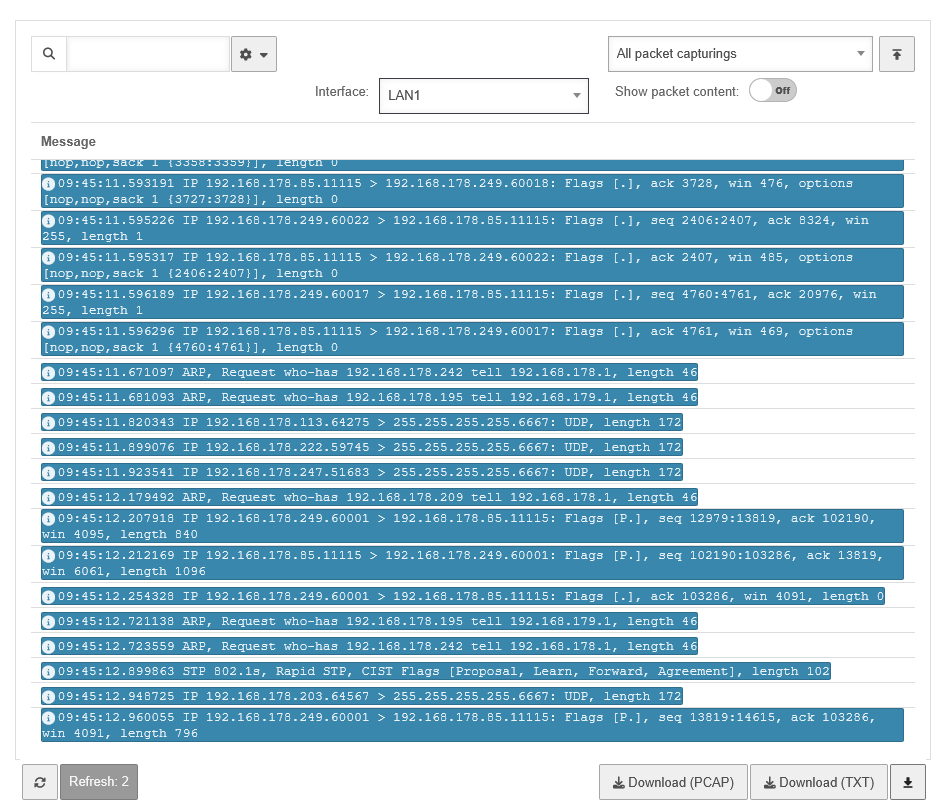The image size is (946, 810).
Task: Toggle the Show packet content switch
Action: (x=772, y=91)
